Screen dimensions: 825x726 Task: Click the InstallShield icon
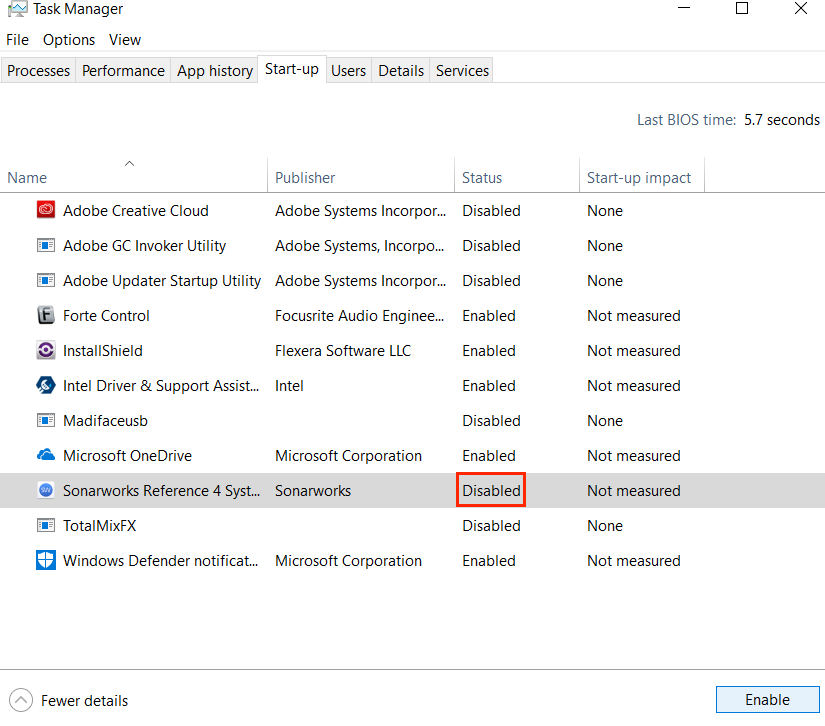click(46, 350)
